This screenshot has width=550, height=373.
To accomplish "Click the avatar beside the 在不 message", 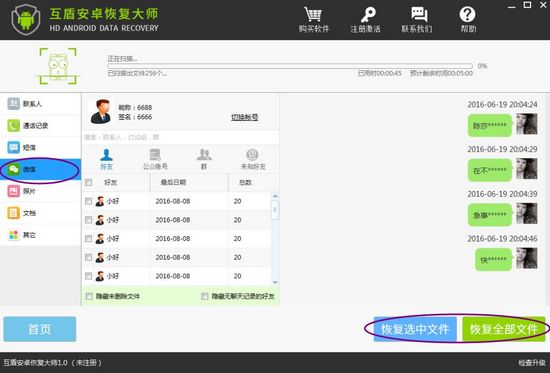I will (526, 169).
